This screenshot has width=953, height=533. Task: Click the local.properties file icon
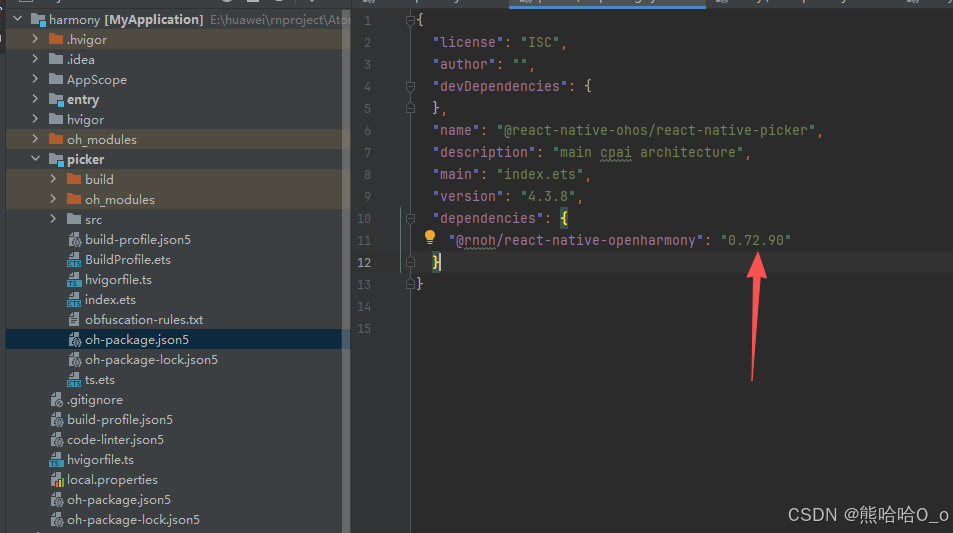(57, 480)
